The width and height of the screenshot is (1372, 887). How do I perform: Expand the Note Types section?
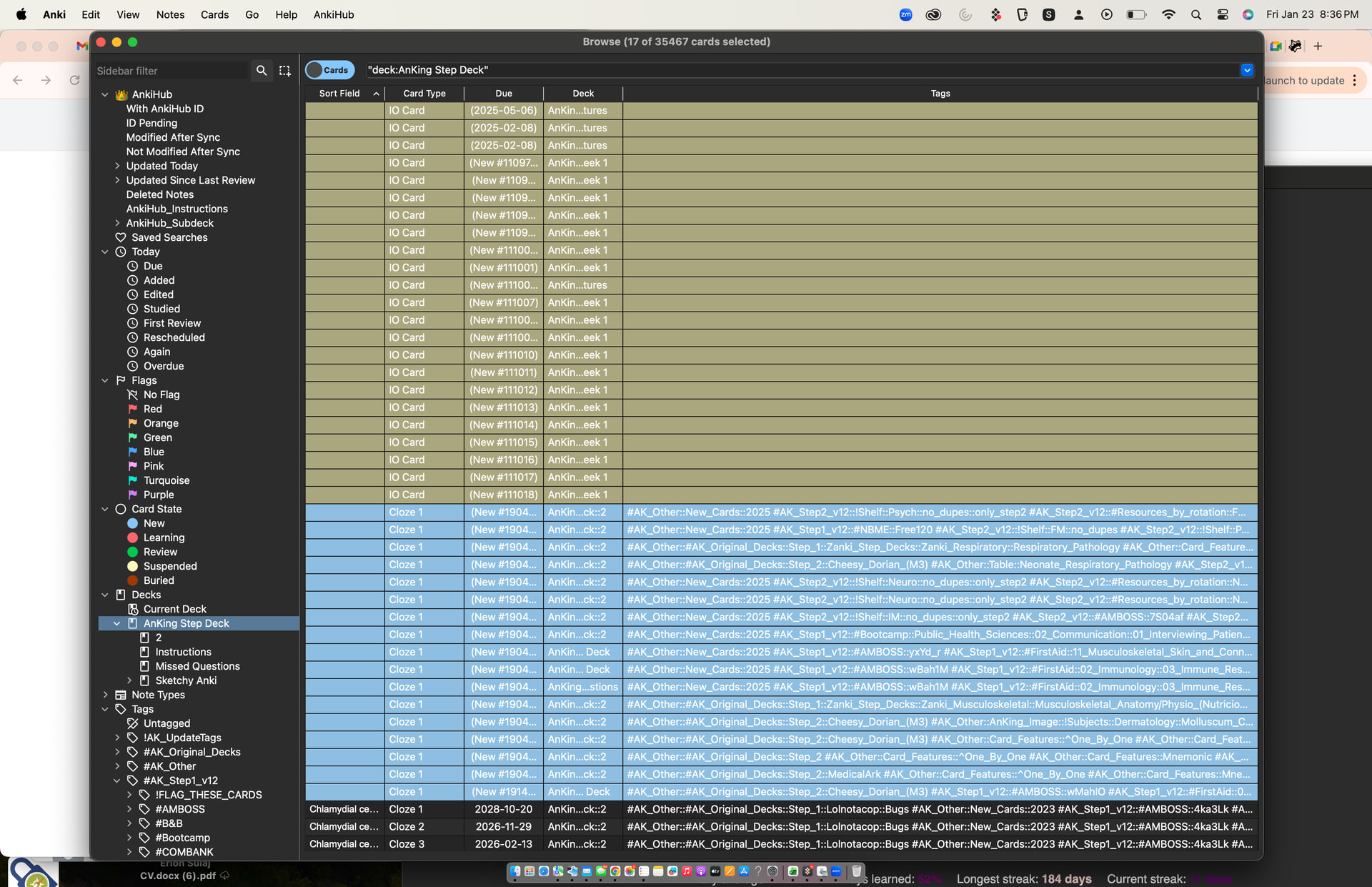106,695
